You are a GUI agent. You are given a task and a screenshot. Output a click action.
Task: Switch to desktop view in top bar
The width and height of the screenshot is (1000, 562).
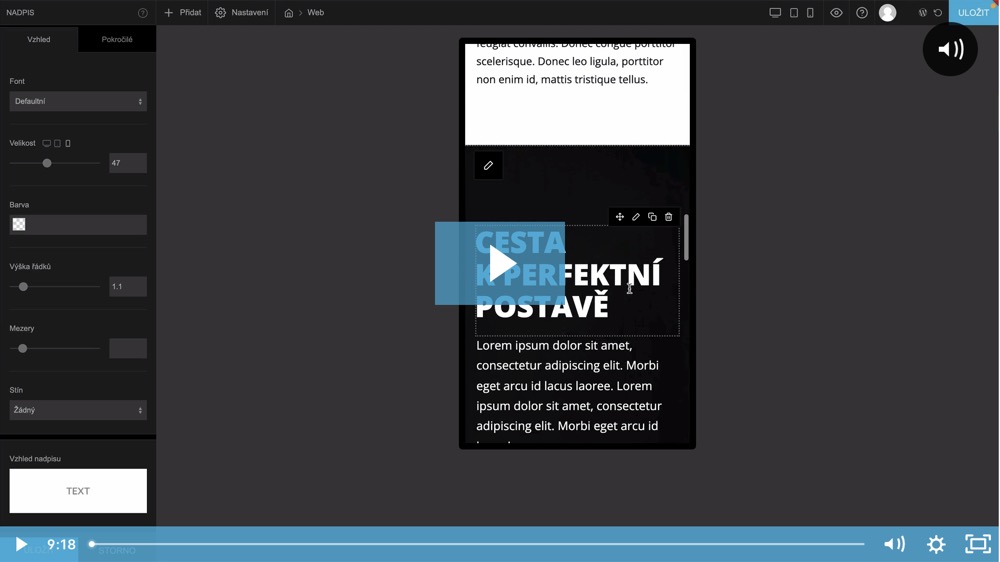pos(775,13)
